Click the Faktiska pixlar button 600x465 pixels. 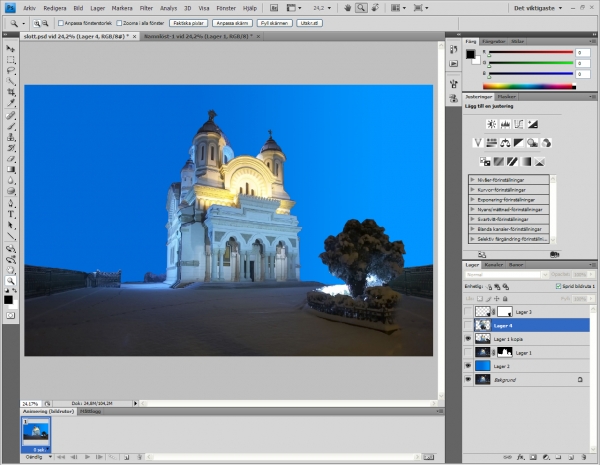pyautogui.click(x=188, y=23)
